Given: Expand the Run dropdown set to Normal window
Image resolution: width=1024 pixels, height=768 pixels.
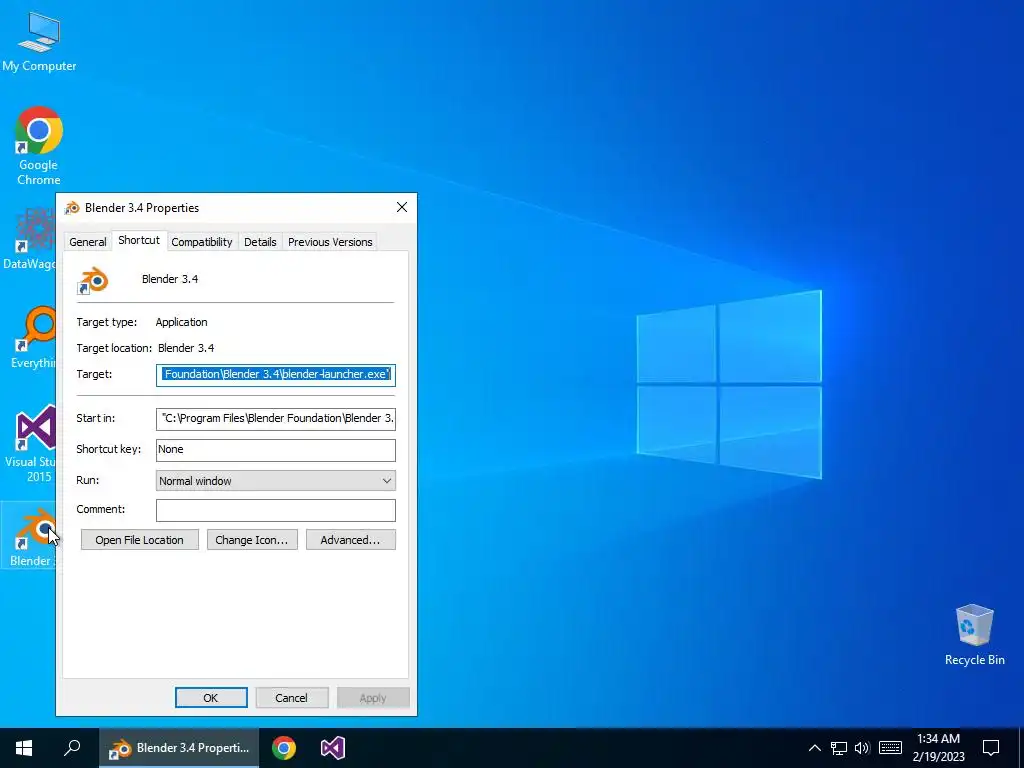Looking at the screenshot, I should 276,481.
